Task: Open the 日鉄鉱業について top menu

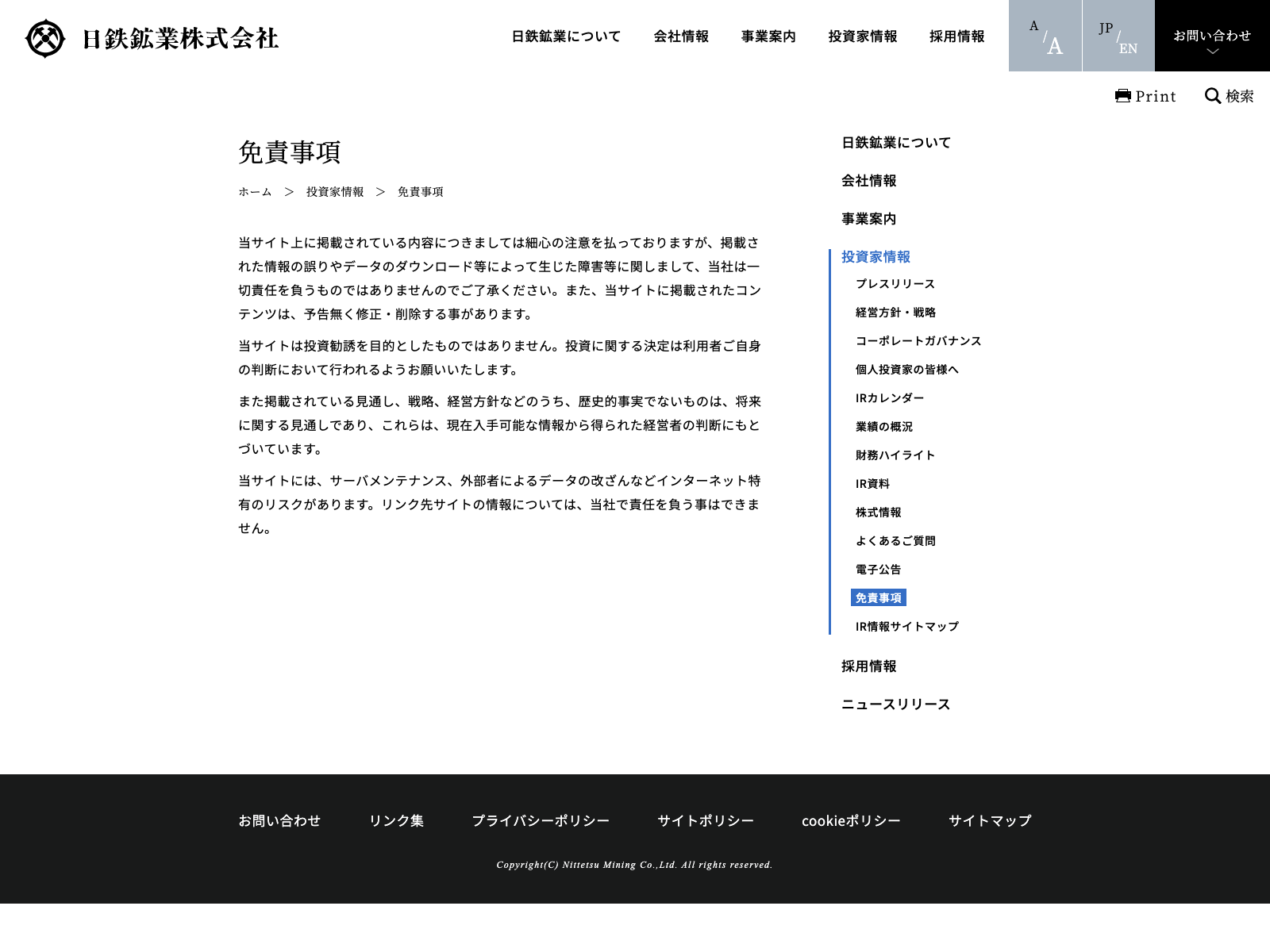Action: click(x=566, y=36)
